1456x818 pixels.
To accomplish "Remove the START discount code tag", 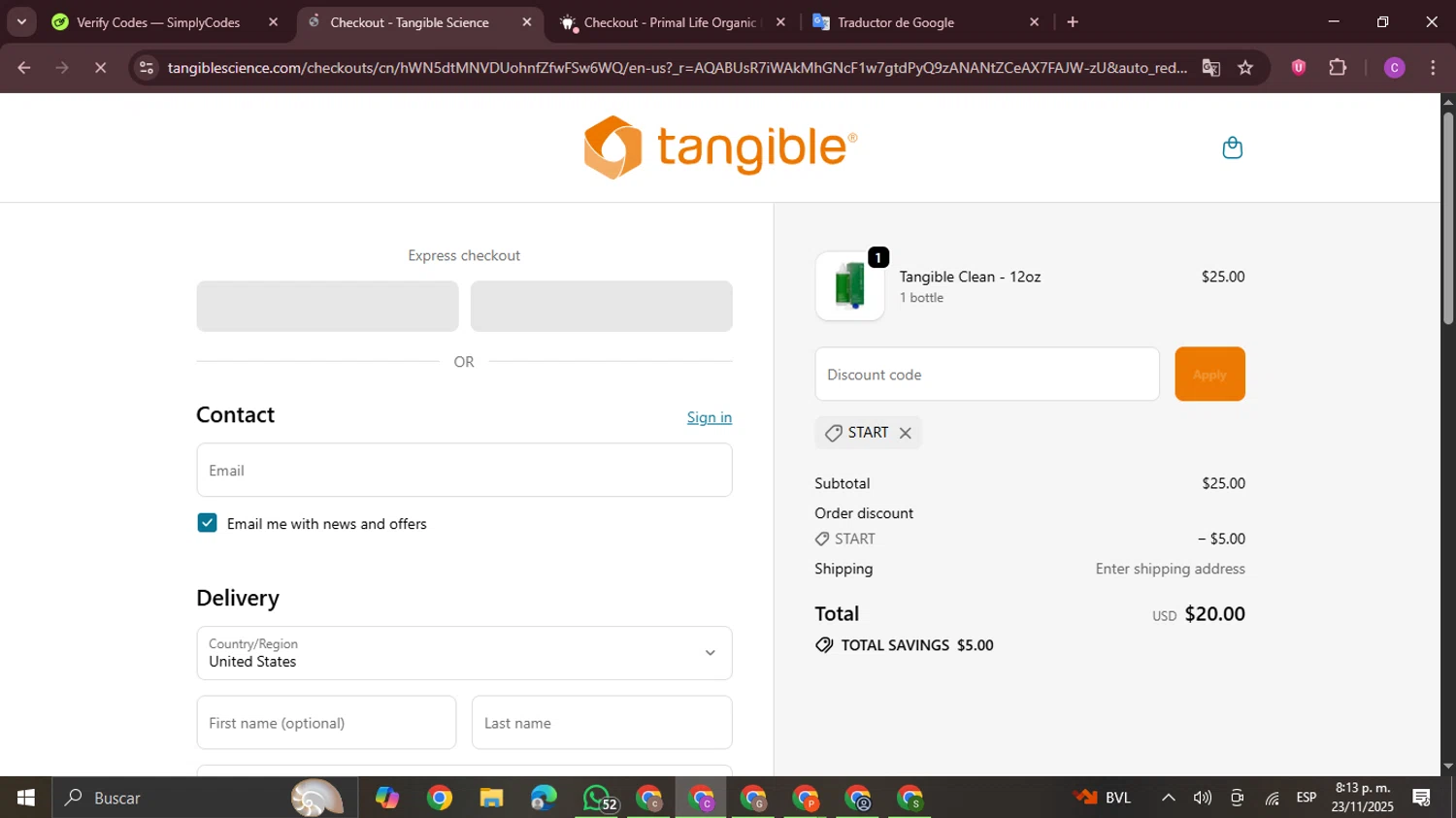I will [x=905, y=433].
